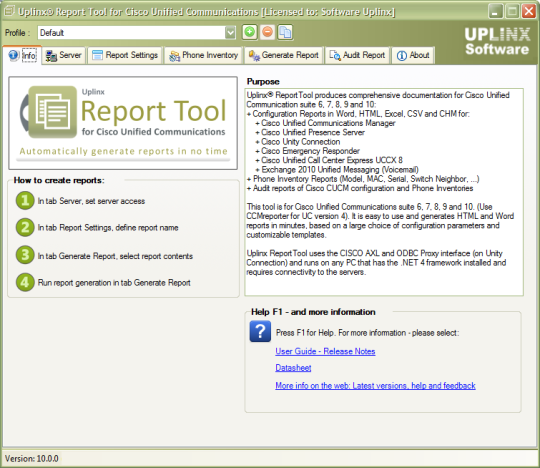Click the green step 3 circle icon
540x468 pixels.
coord(25,255)
